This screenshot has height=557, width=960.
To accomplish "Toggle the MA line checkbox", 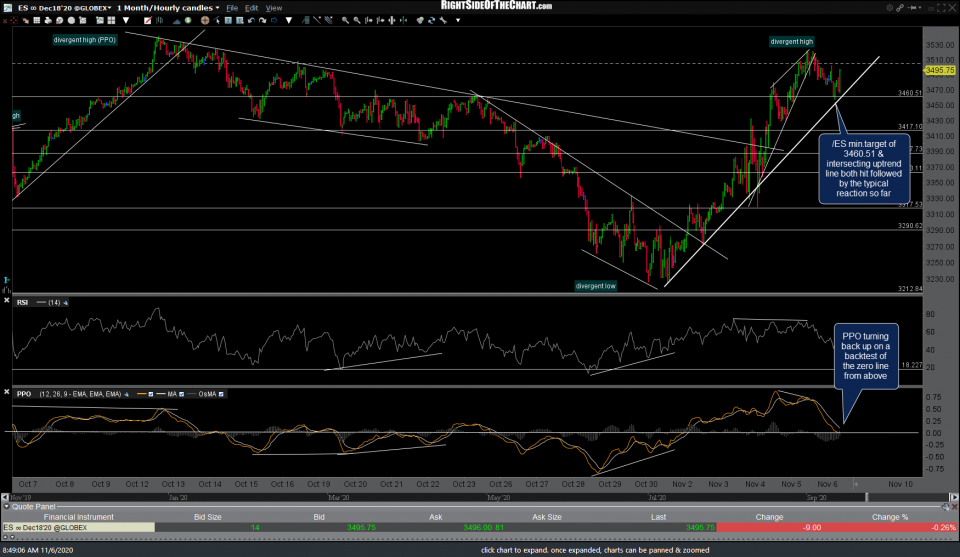I will coord(181,394).
